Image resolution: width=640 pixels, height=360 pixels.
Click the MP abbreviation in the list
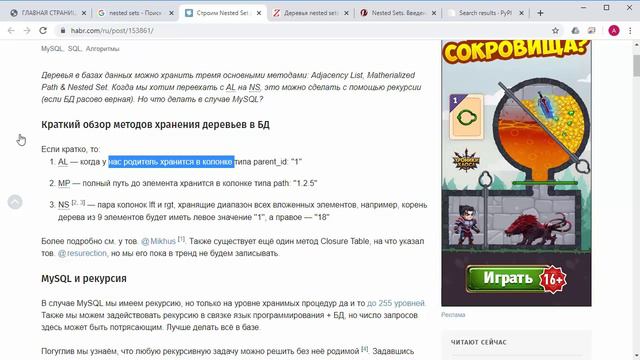[64, 183]
